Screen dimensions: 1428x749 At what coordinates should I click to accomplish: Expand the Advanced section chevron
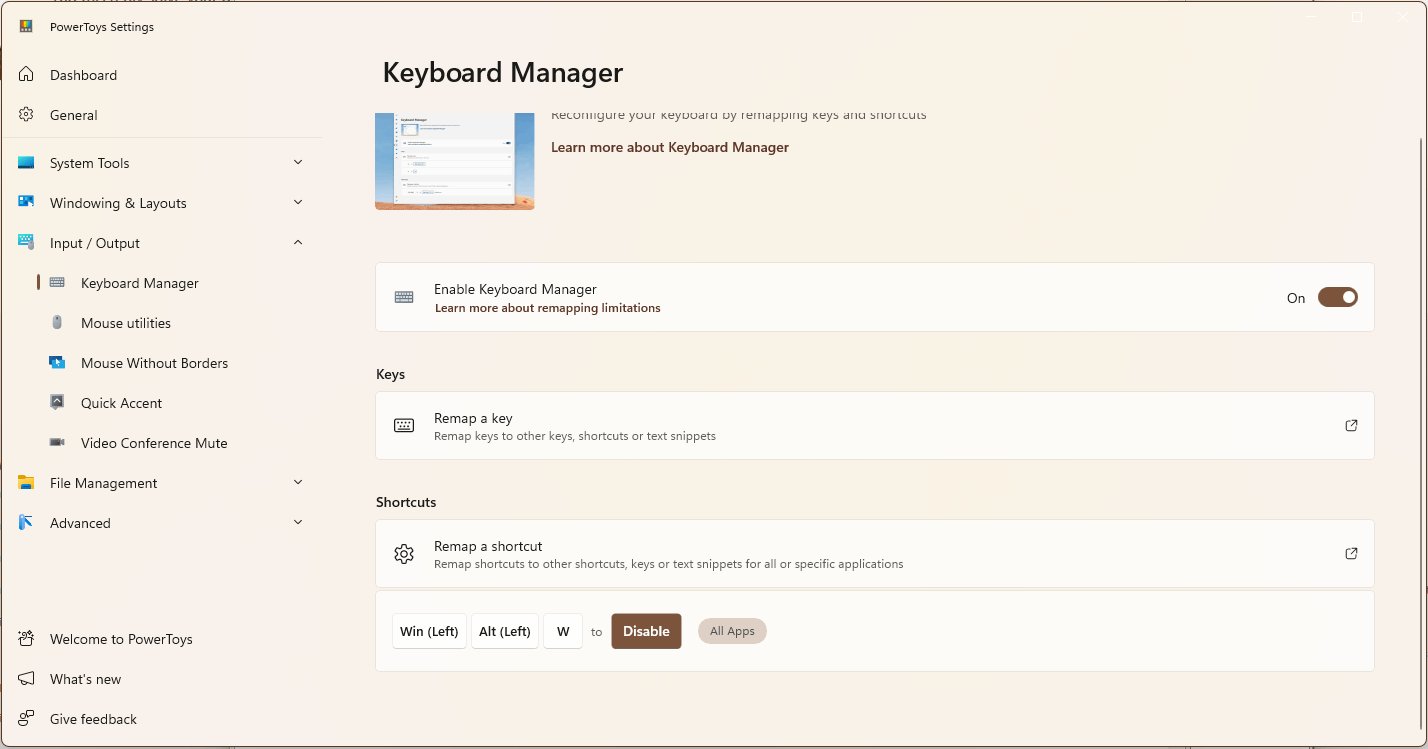[298, 522]
